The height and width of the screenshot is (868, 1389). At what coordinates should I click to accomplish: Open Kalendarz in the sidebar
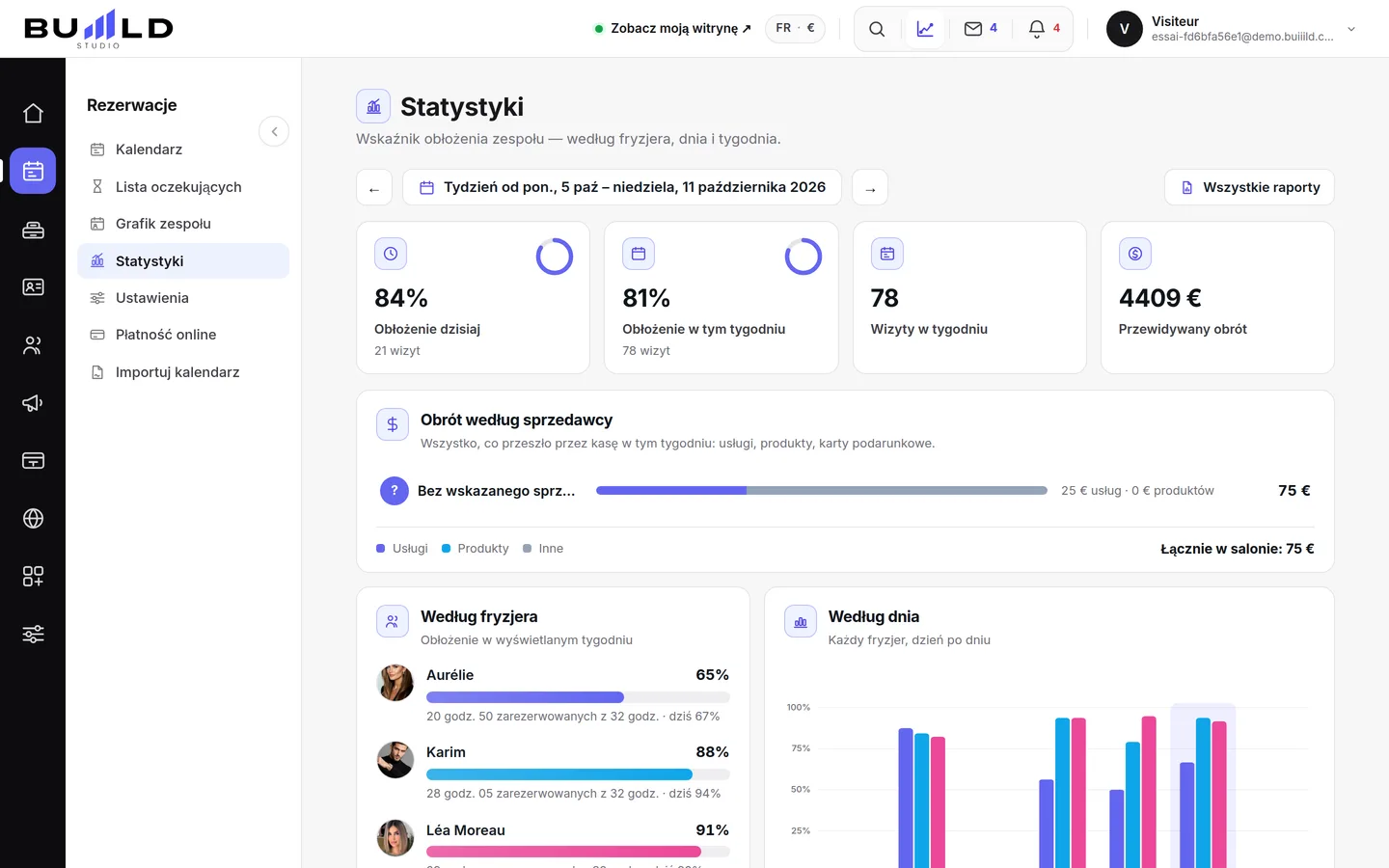183,149
